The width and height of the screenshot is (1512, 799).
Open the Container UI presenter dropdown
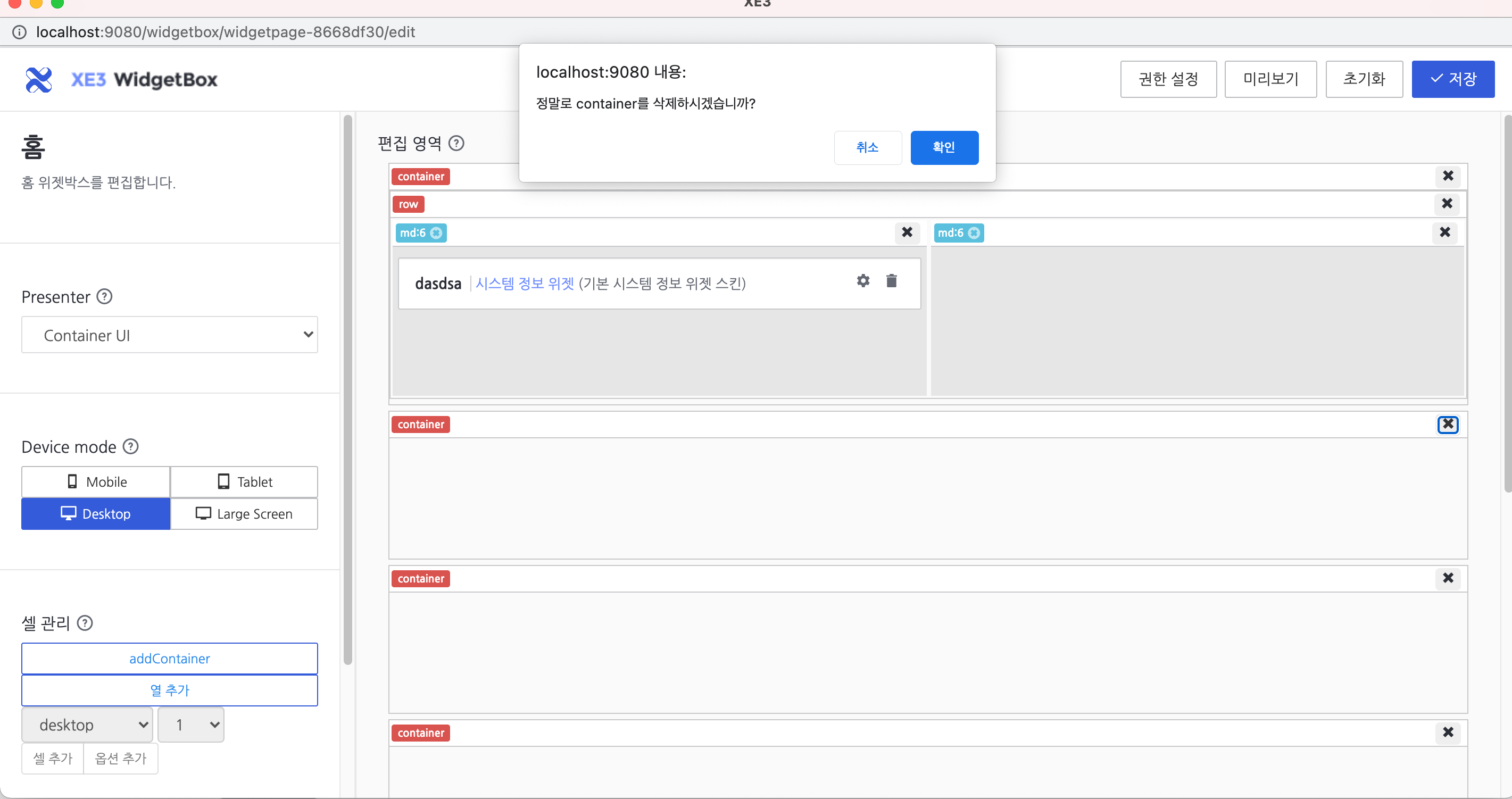pos(169,335)
